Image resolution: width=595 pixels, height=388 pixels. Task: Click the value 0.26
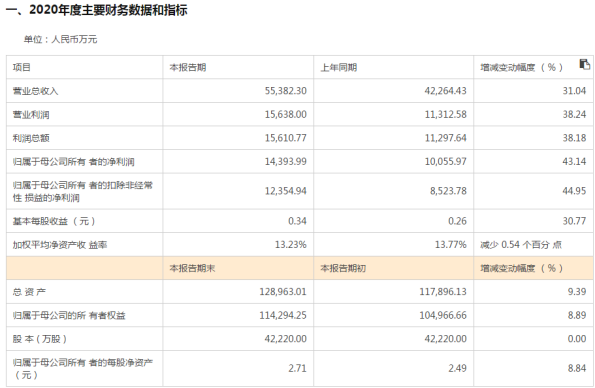457,221
